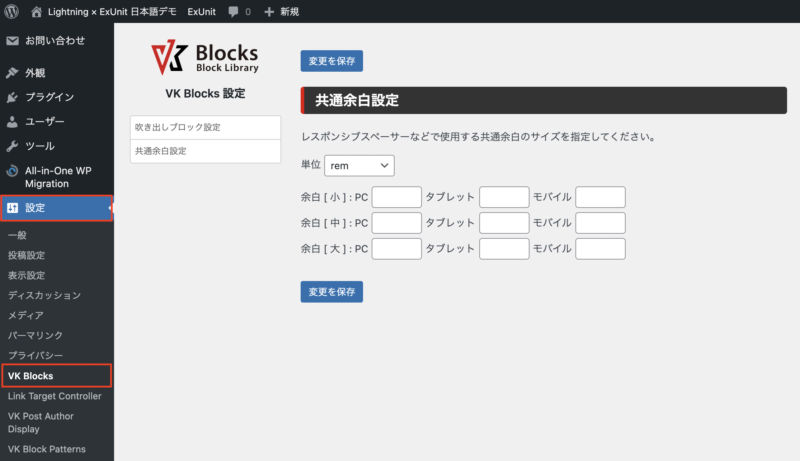The image size is (800, 461).
Task: Expand the 単位 rem dropdown
Action: 359,165
